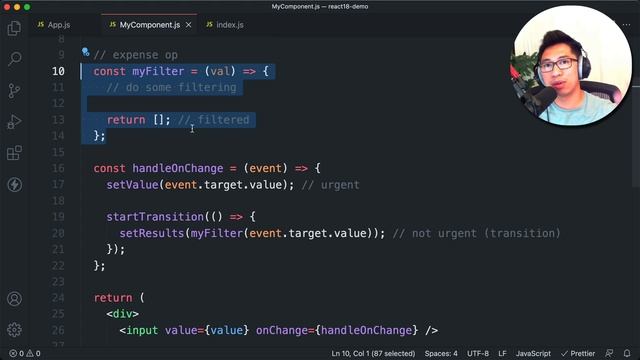
Task: Click Ln 10, Col 1 status entry
Action: [x=373, y=353]
